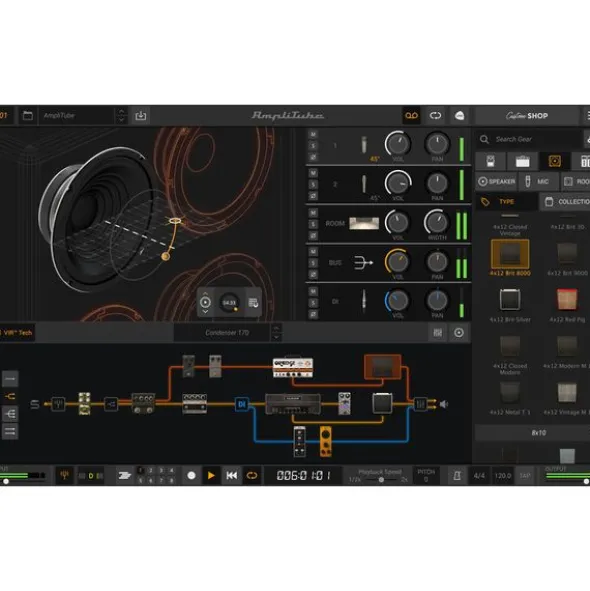Open the mic 1 model selector
This screenshot has height=591, width=590.
click(x=364, y=145)
